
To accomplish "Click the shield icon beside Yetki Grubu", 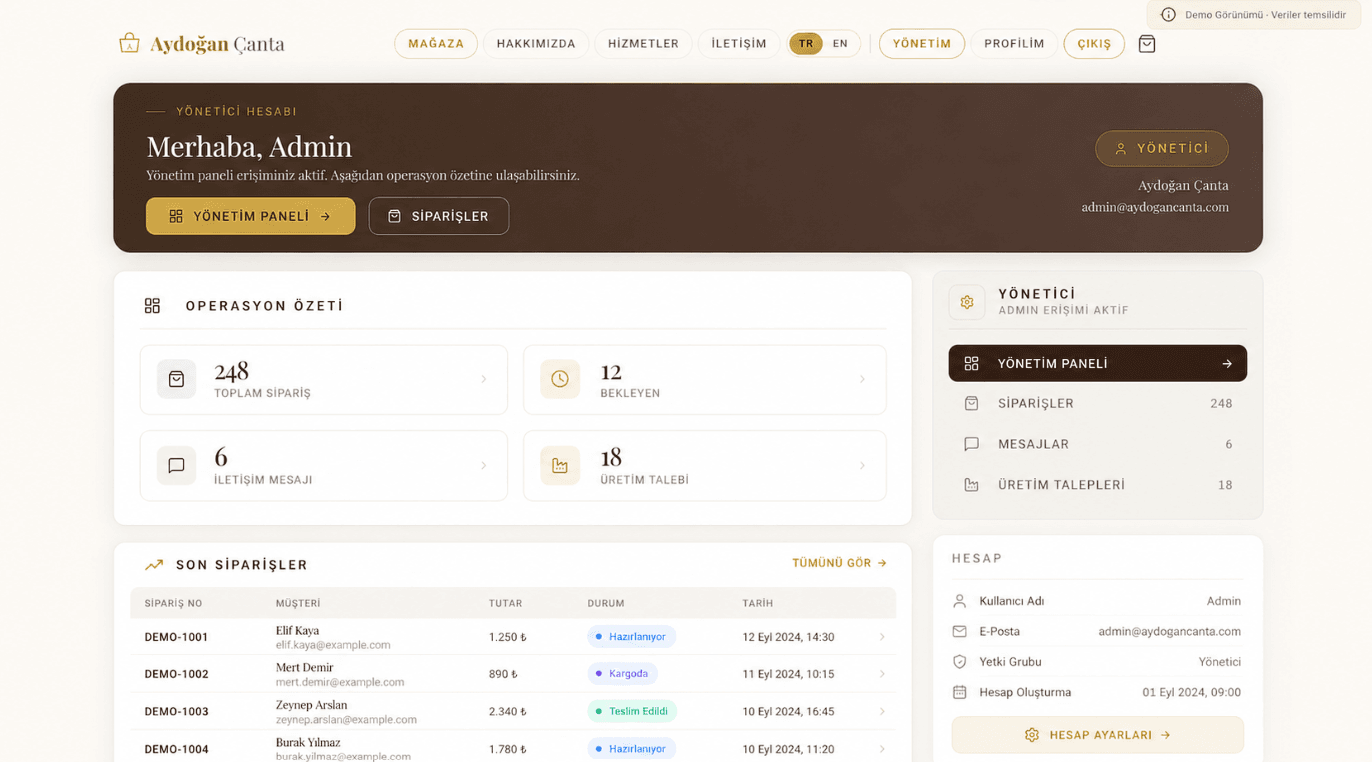I will (x=960, y=662).
